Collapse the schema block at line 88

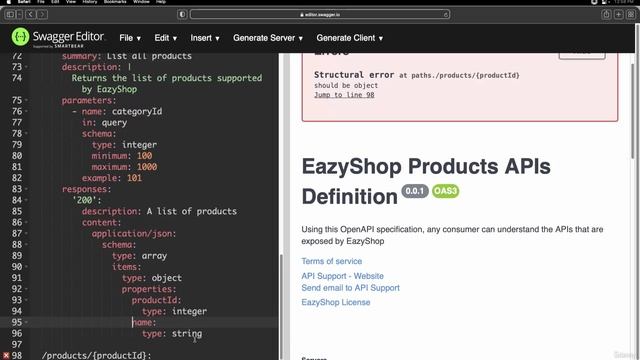[x=26, y=244]
